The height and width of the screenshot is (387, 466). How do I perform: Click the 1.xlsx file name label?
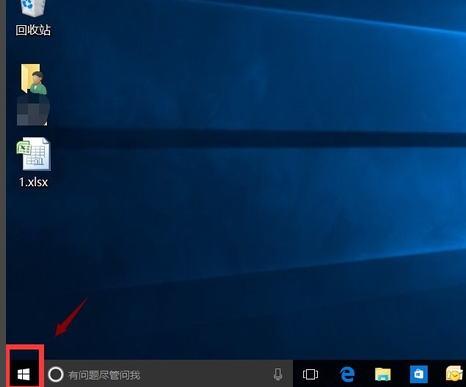33,182
